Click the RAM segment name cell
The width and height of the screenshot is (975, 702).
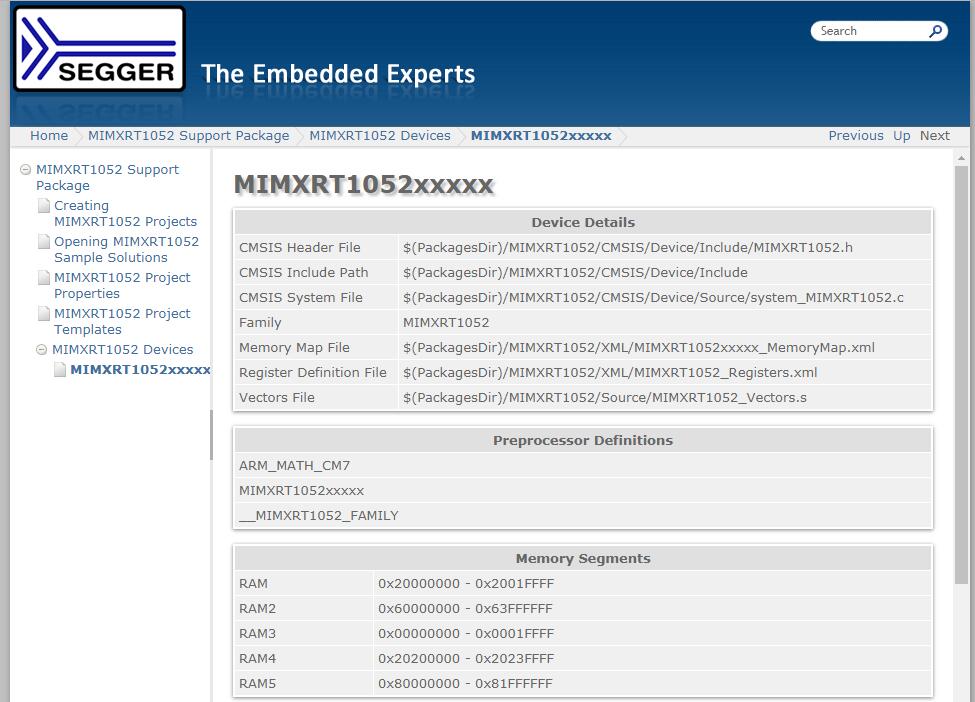pos(303,583)
